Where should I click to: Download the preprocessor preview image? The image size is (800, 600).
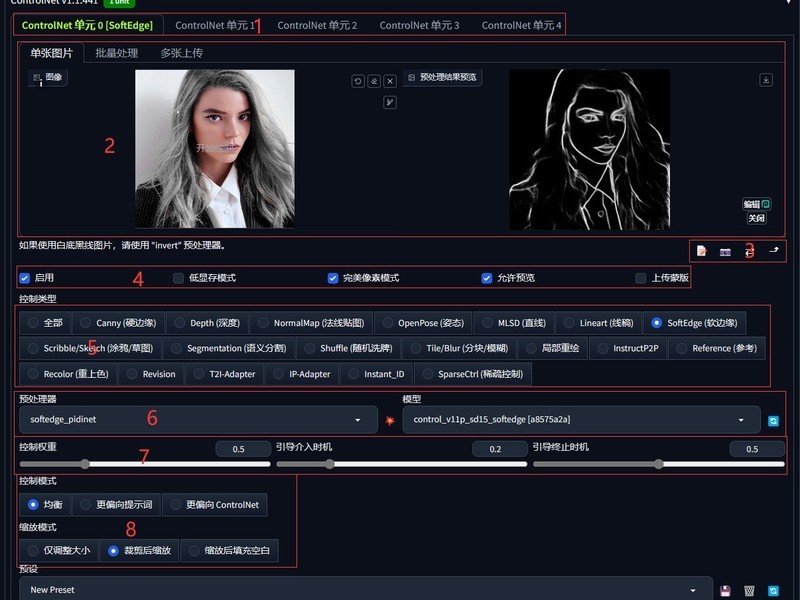pos(766,80)
